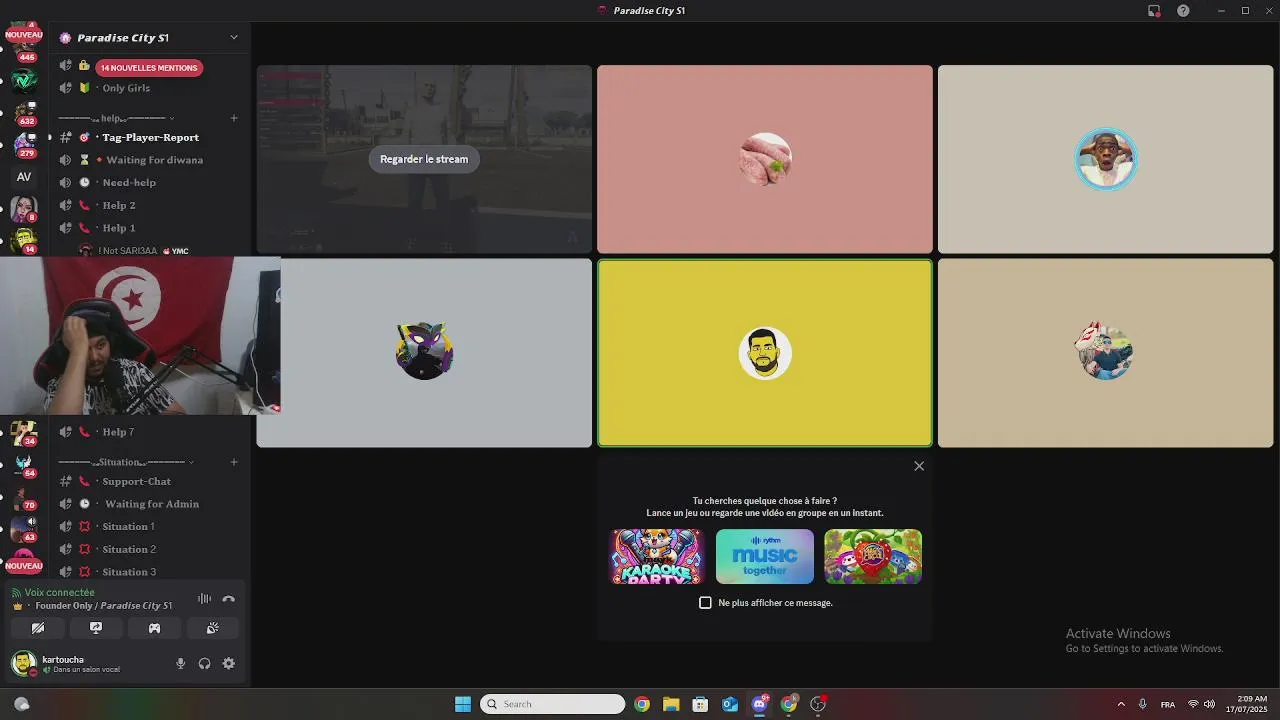Launch the Karaoke Party activity
Viewport: 1280px width, 720px height.
657,557
